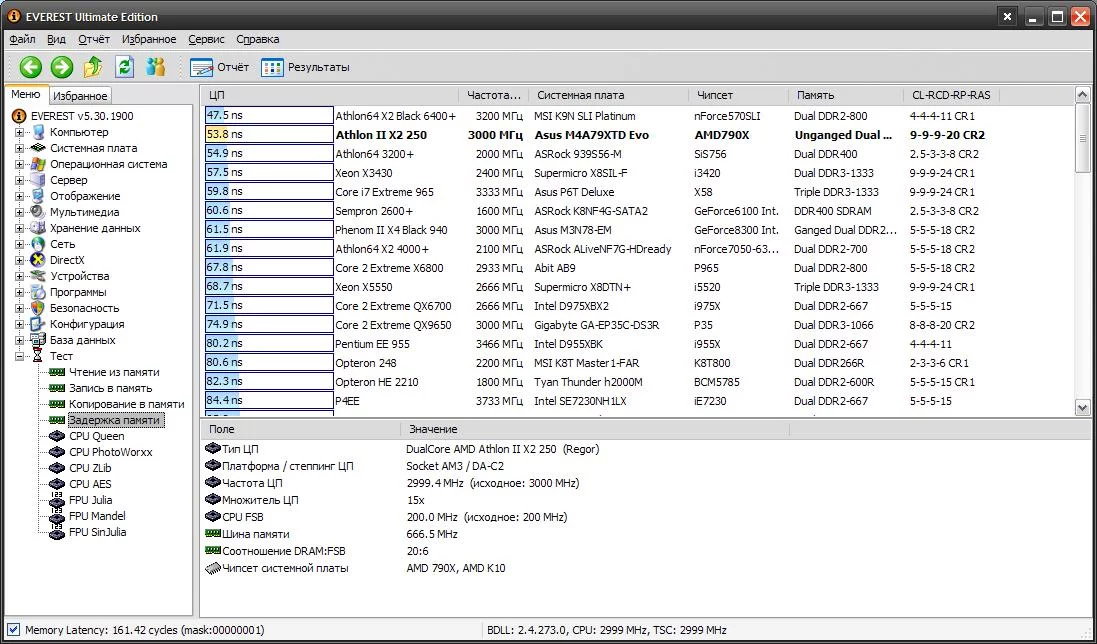The width and height of the screenshot is (1097, 644).
Task: Switch to the Избранное tab
Action: point(80,96)
